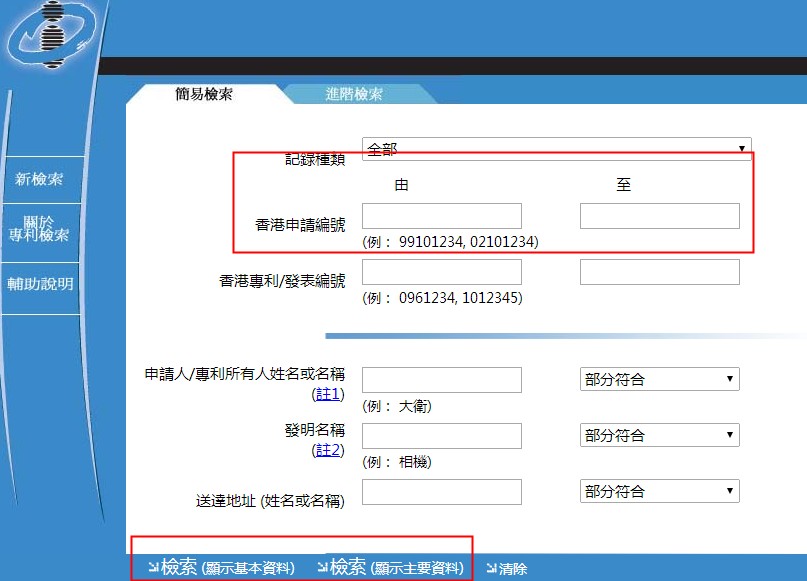This screenshot has width=807, height=581.
Task: Click the example text (例： 大衛)
Action: (397, 406)
